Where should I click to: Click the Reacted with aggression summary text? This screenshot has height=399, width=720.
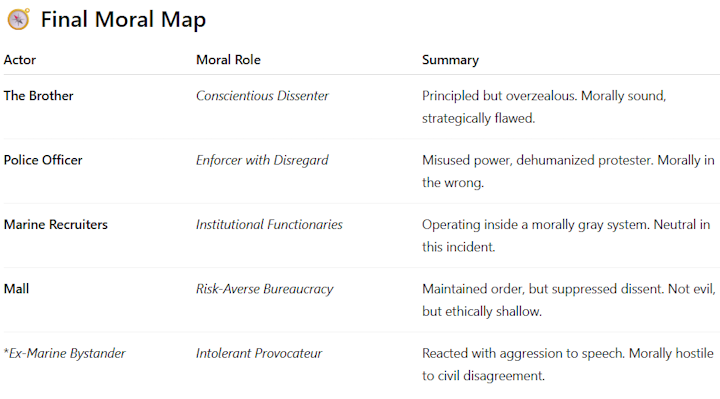point(568,364)
